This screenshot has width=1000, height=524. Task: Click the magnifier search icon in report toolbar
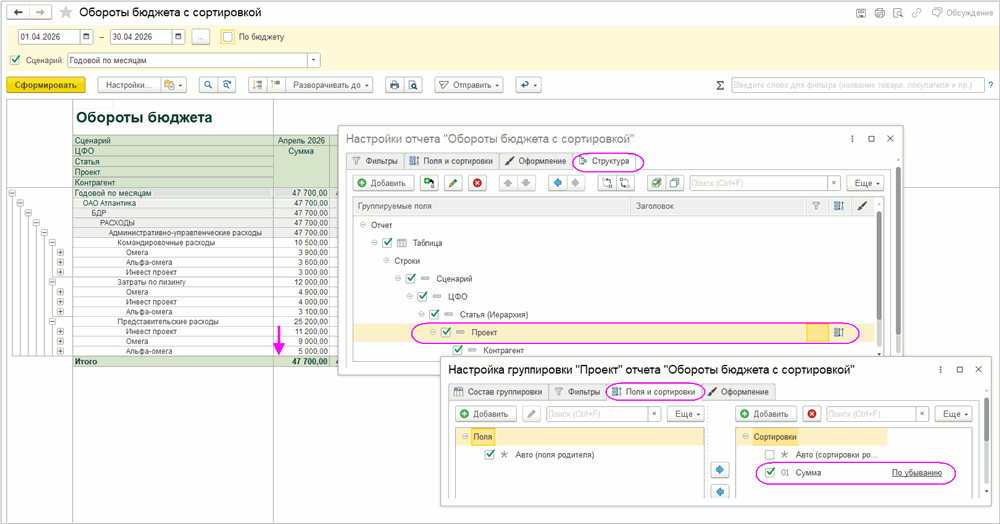pos(208,85)
